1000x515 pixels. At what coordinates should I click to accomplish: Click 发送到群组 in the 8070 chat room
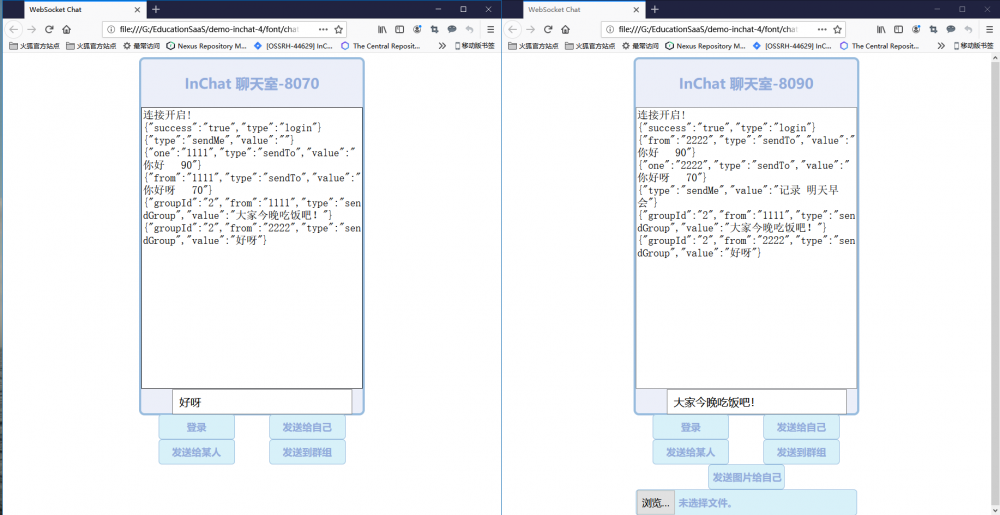point(307,452)
